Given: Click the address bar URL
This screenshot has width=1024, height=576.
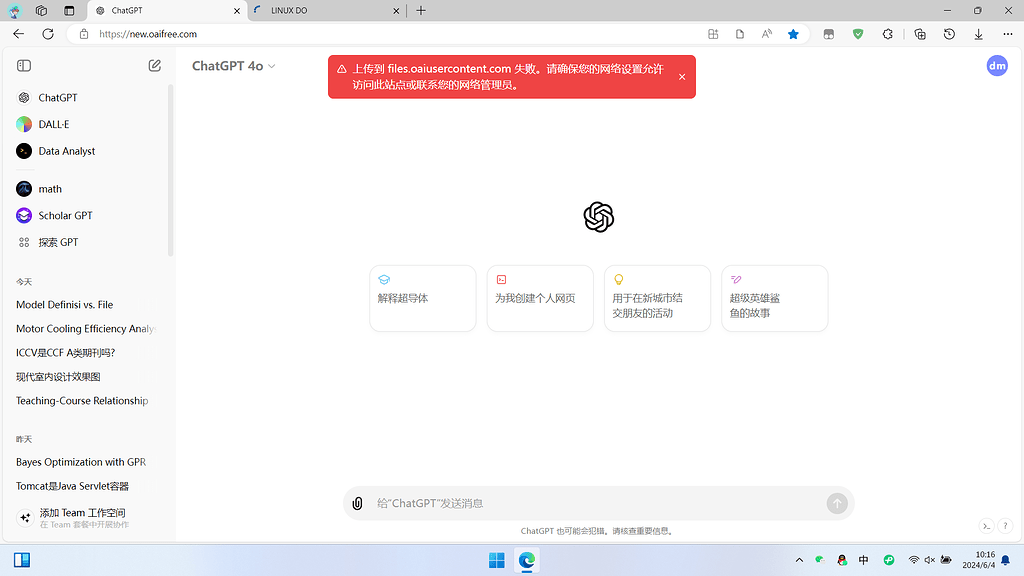Looking at the screenshot, I should (148, 34).
